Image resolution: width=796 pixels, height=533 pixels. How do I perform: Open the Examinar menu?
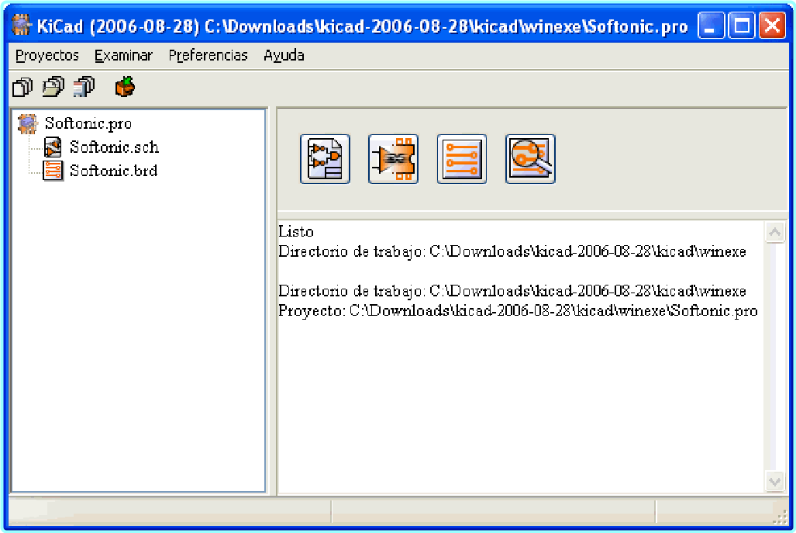click(123, 55)
